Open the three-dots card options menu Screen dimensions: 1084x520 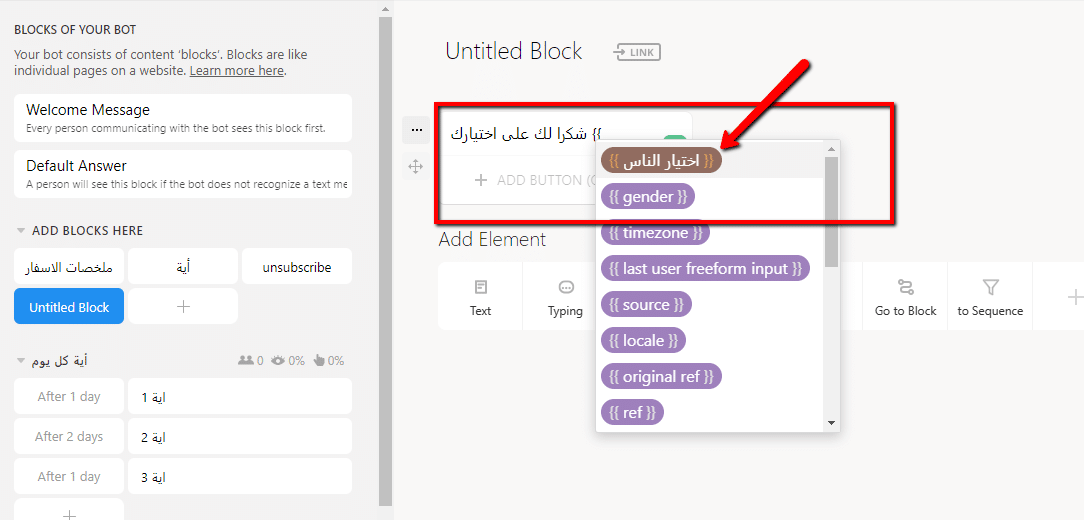415,130
